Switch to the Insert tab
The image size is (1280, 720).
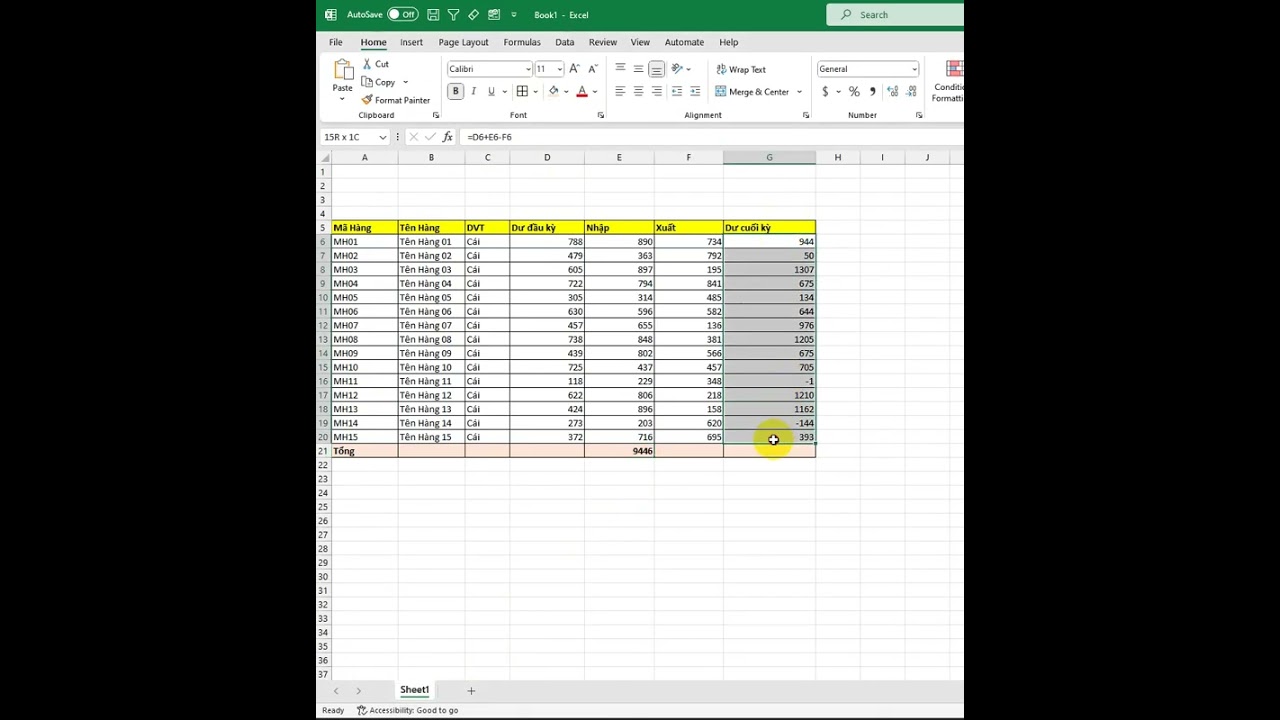(x=411, y=42)
